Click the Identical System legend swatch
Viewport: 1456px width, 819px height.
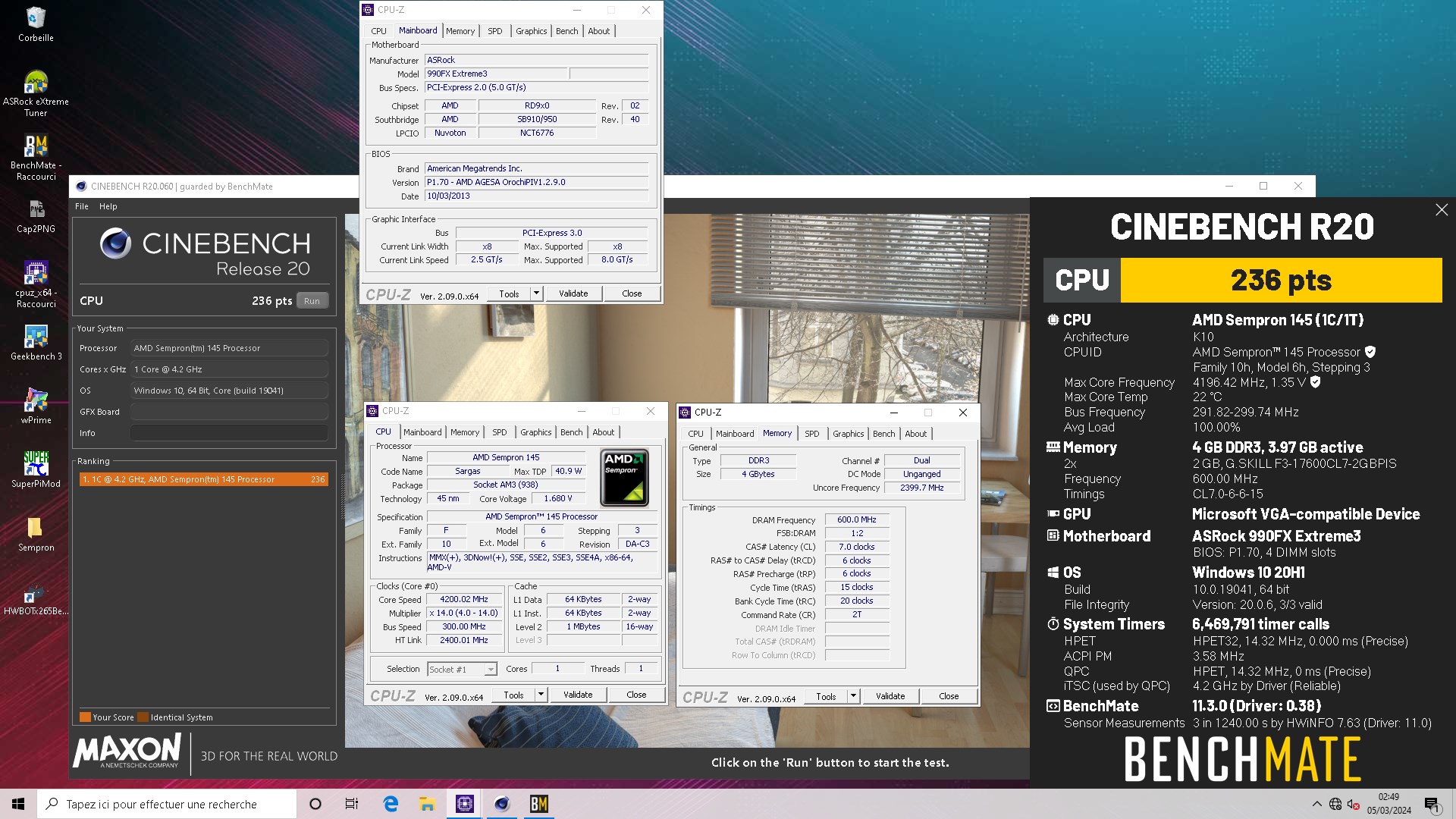click(143, 717)
